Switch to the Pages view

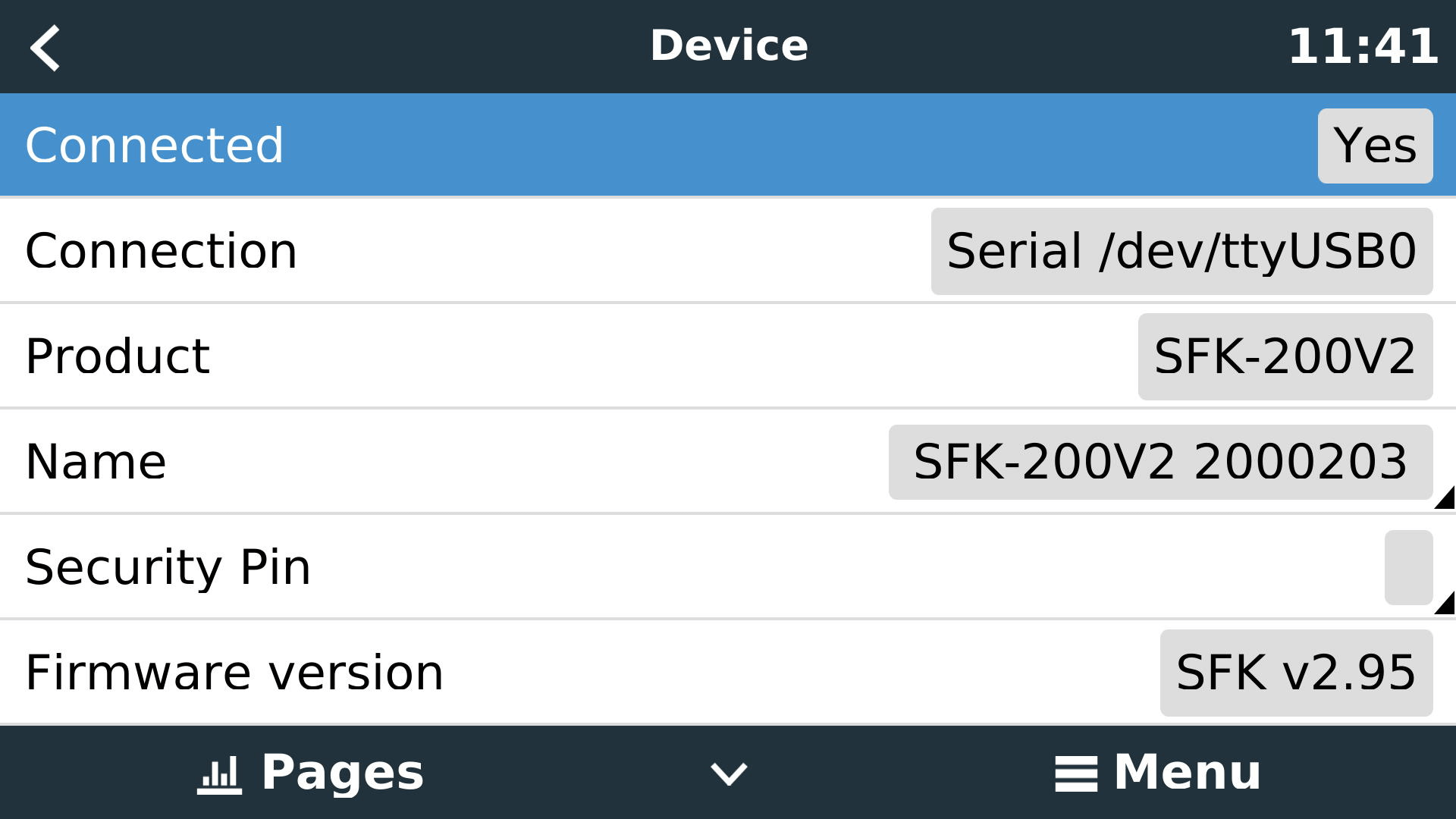318,773
